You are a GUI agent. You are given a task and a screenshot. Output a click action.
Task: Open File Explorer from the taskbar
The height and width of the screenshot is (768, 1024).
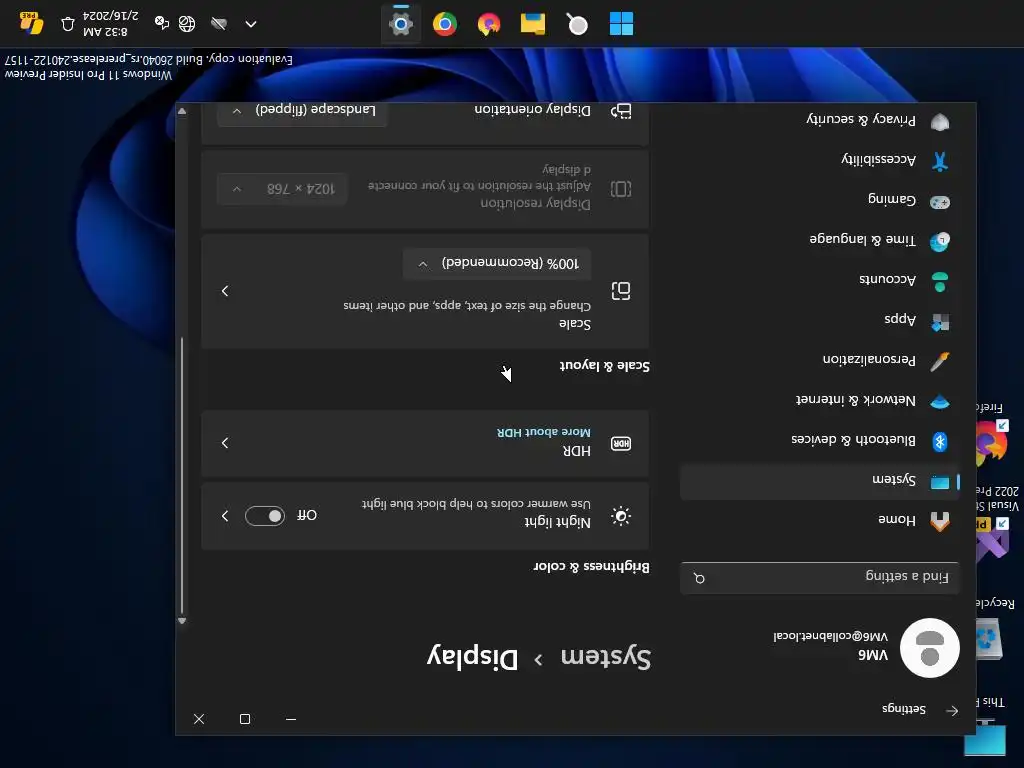pos(533,24)
